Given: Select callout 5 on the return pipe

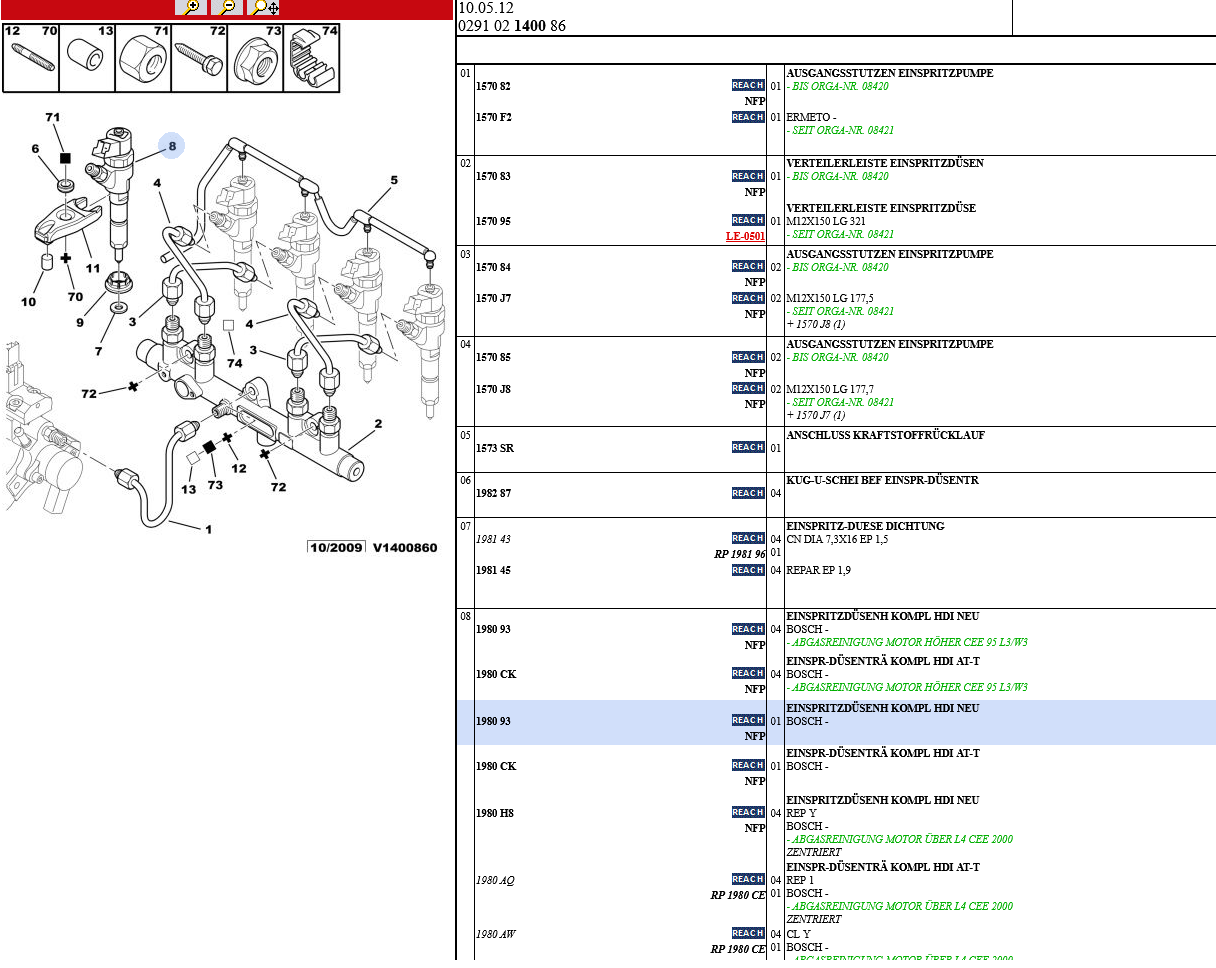Looking at the screenshot, I should pos(394,180).
